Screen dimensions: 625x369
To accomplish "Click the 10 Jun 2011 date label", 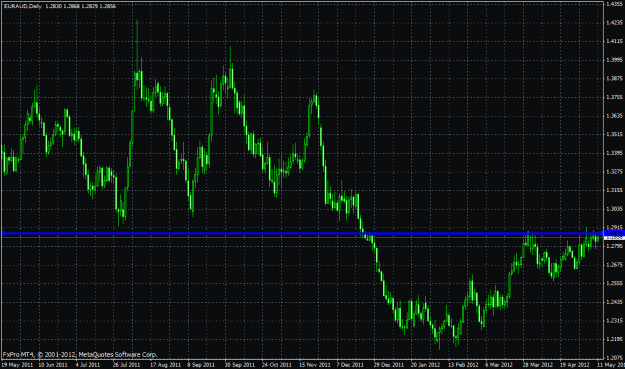I will tap(53, 365).
